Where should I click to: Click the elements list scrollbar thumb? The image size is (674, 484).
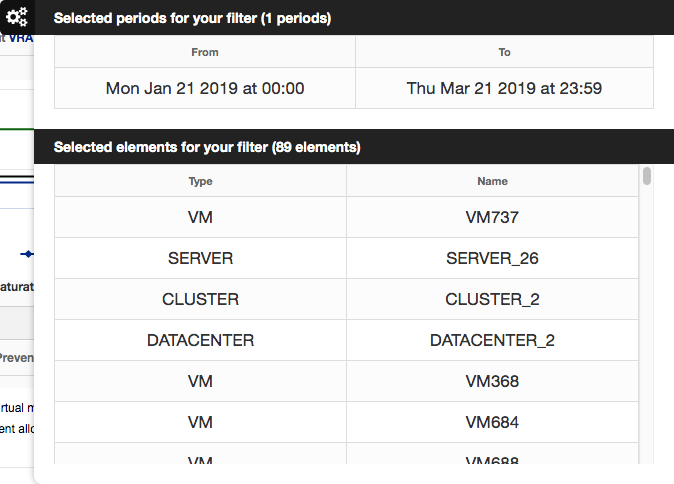tap(647, 177)
